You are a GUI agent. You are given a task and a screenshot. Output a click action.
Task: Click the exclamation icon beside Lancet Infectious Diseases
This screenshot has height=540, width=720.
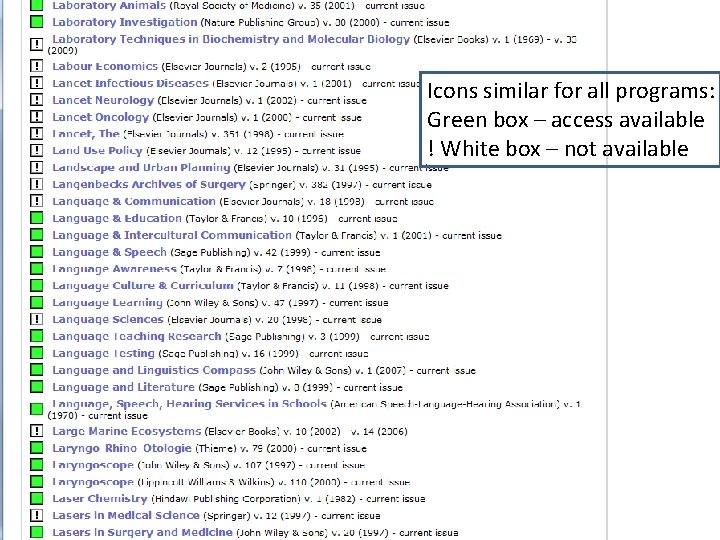tap(36, 83)
